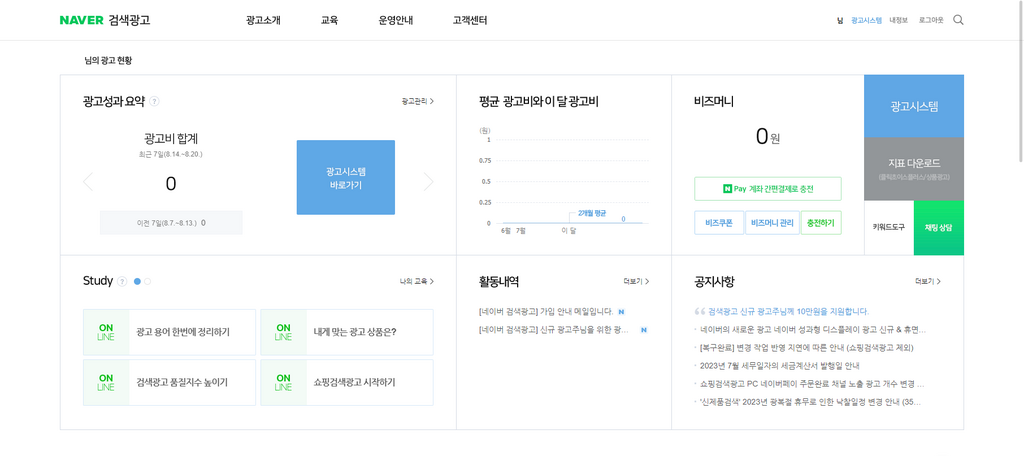The width and height of the screenshot is (1024, 456).
Task: Open the search magnifier icon
Action: 958,20
